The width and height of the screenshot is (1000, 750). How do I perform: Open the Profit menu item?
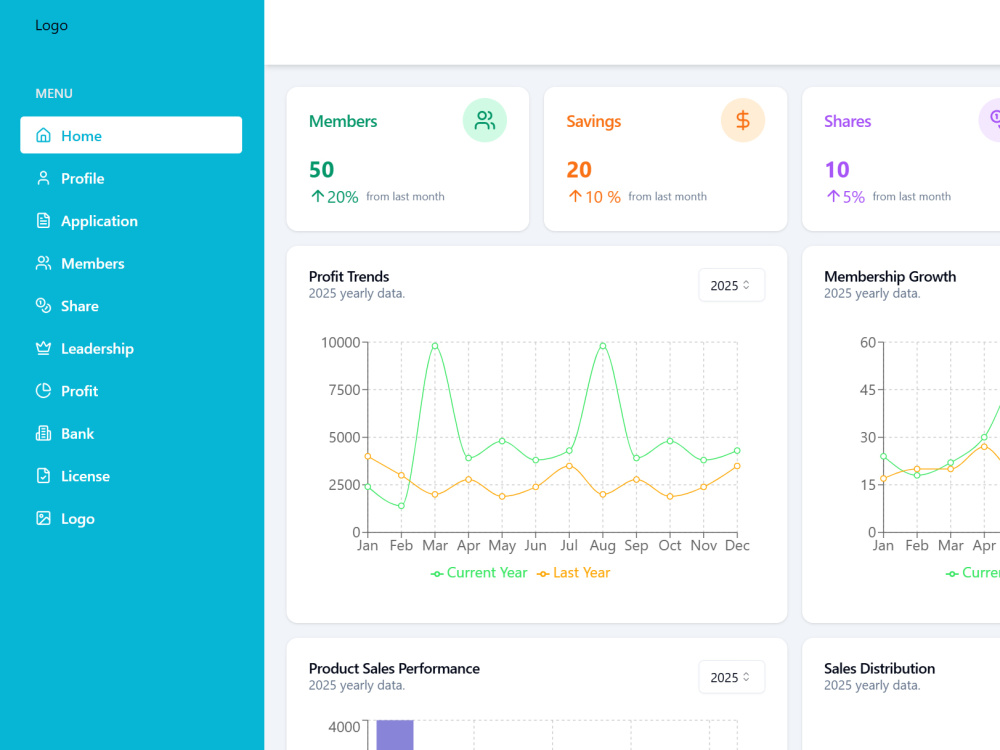[131, 390]
